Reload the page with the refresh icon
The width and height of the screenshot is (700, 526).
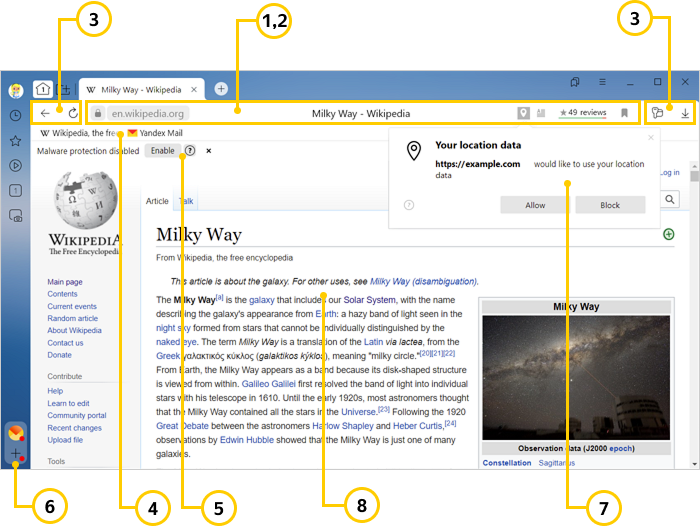coord(72,114)
